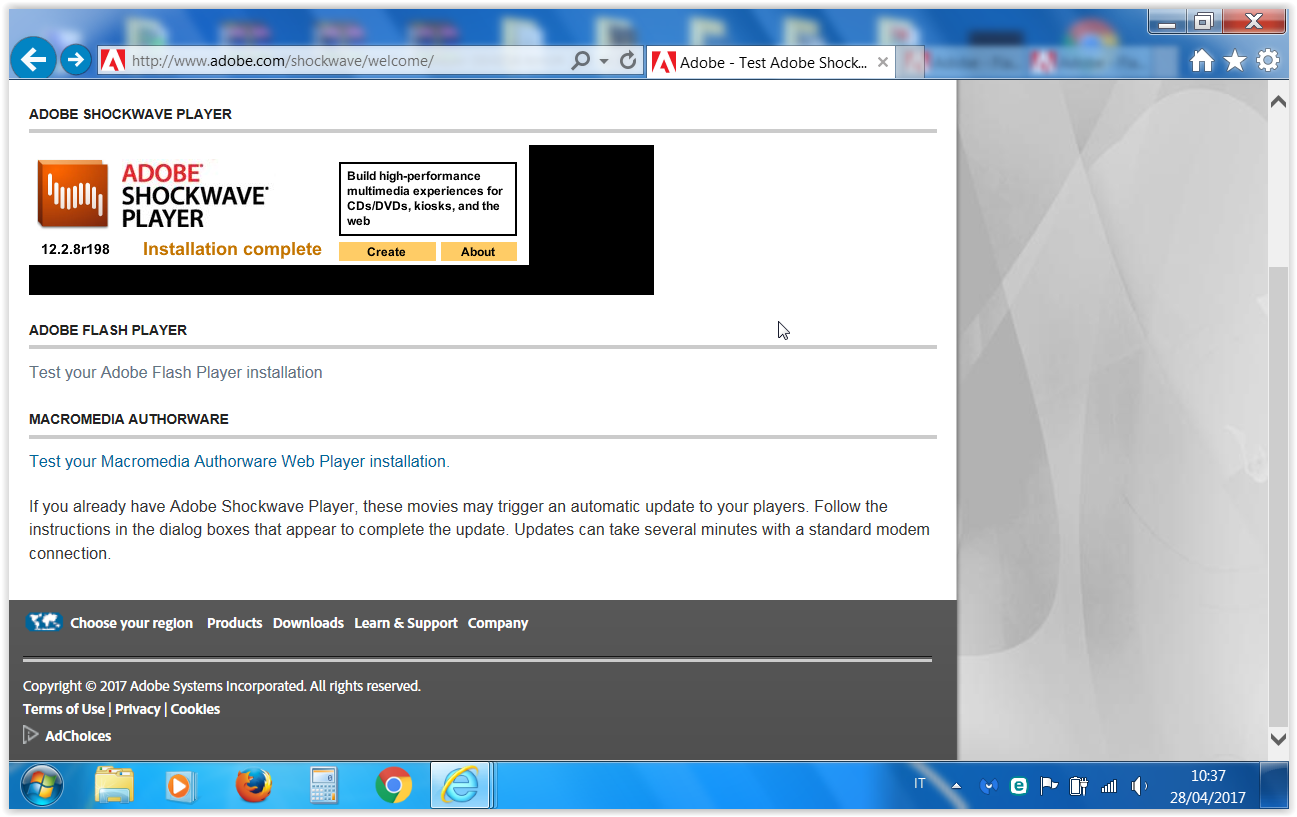
Task: Click the 'Installation complete' message
Action: pos(232,249)
